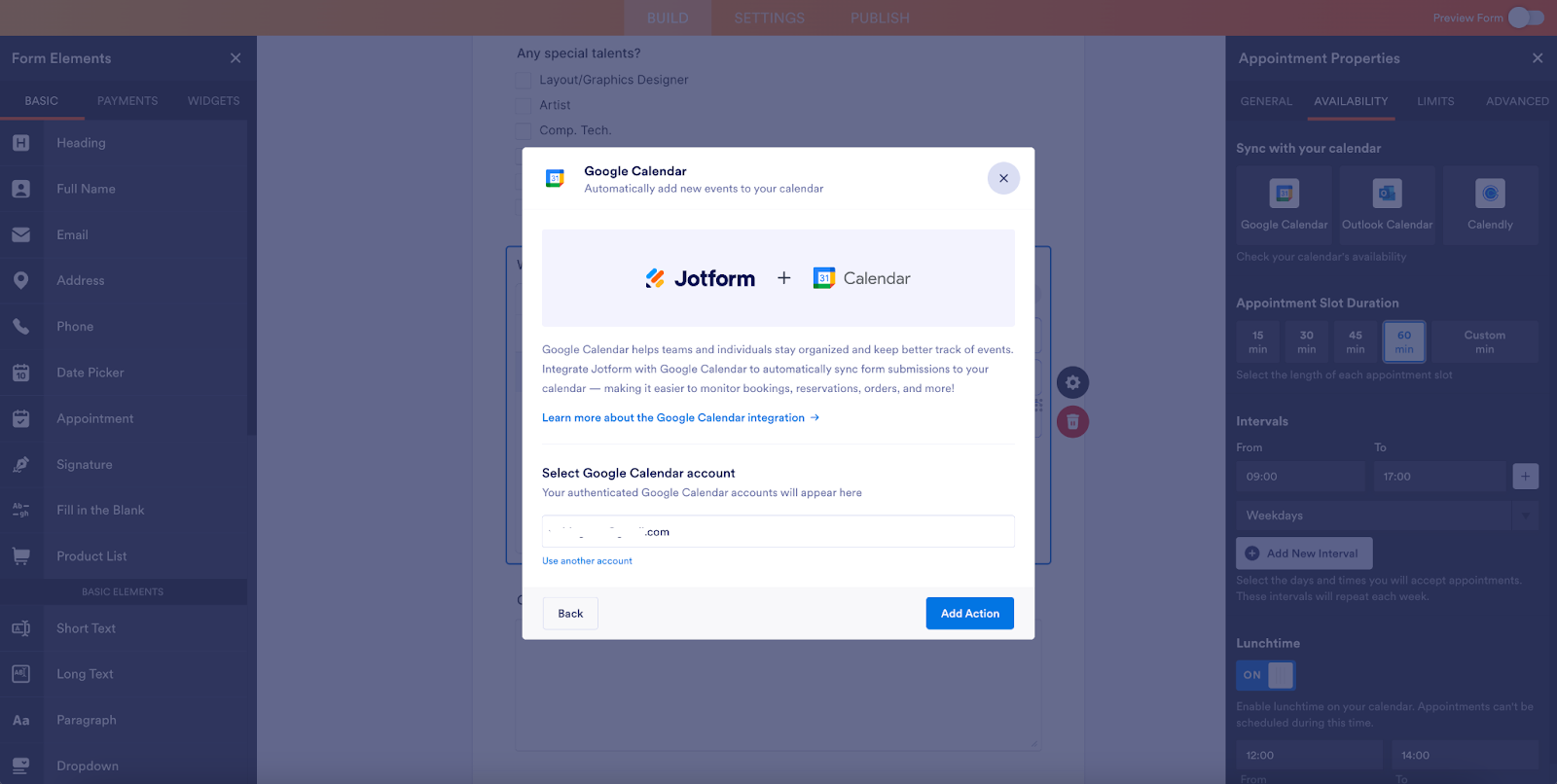Image resolution: width=1557 pixels, height=784 pixels.
Task: Check the Comp. Tech. checkbox
Action: [524, 130]
